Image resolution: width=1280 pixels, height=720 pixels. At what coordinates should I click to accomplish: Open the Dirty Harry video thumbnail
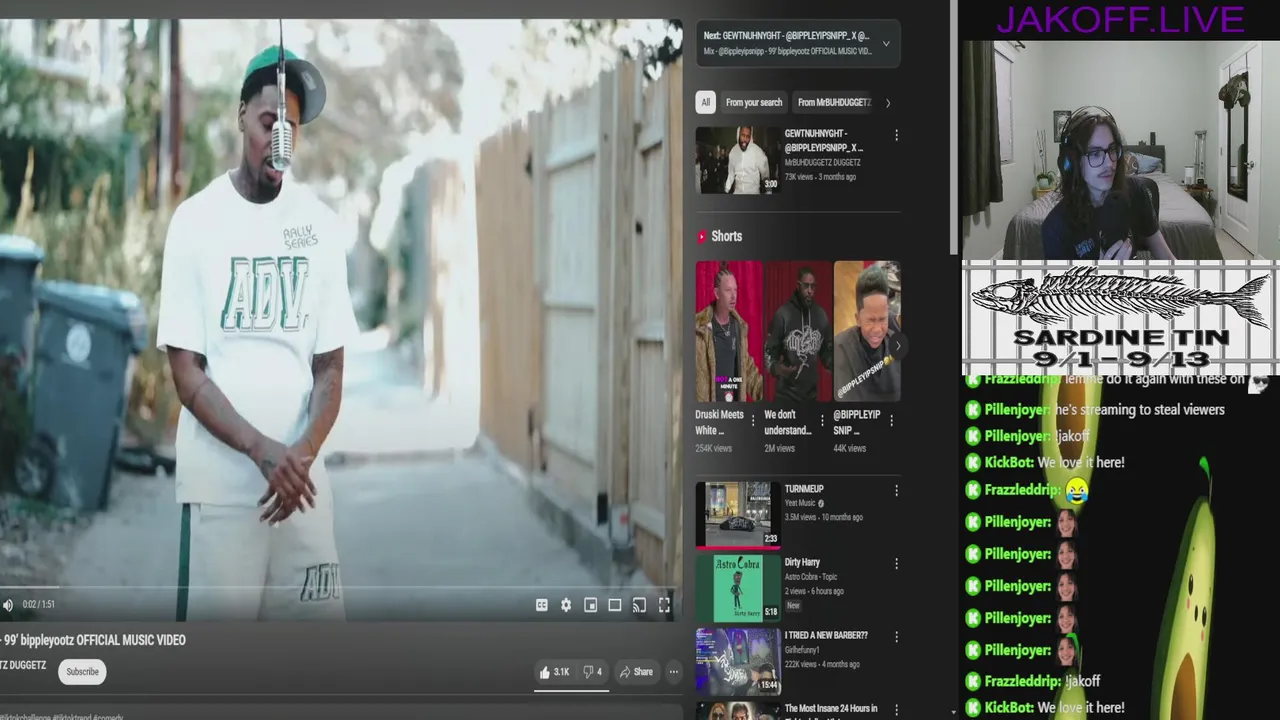[x=738, y=589]
